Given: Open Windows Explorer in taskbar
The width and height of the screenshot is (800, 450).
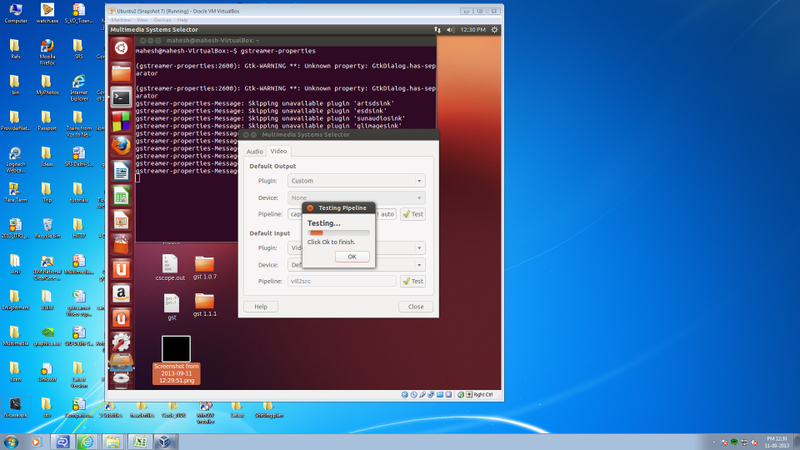Looking at the screenshot, I should [113, 441].
